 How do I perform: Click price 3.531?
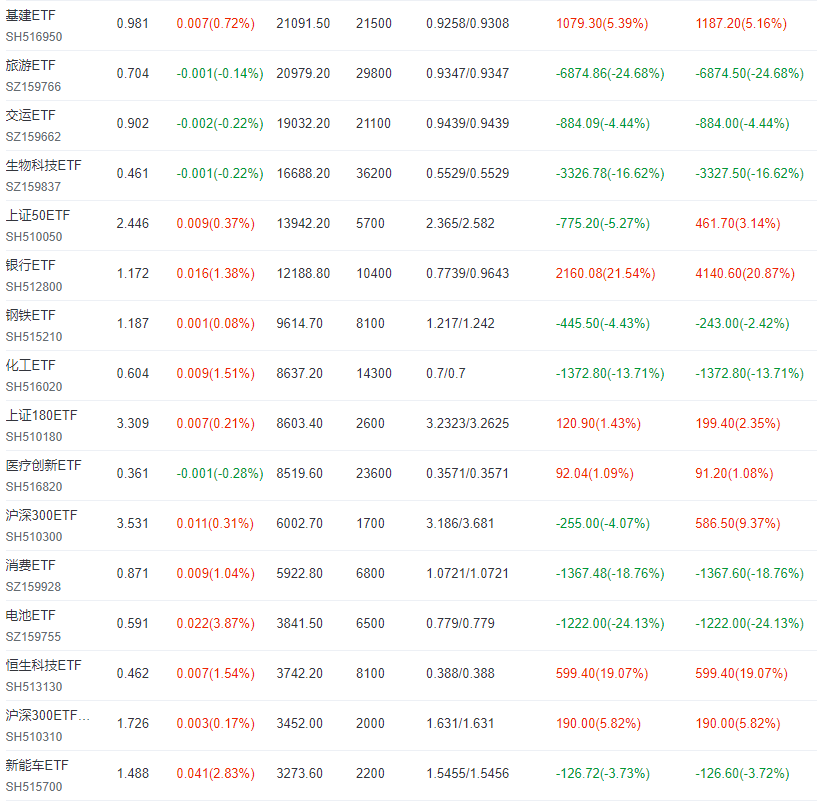[132, 524]
